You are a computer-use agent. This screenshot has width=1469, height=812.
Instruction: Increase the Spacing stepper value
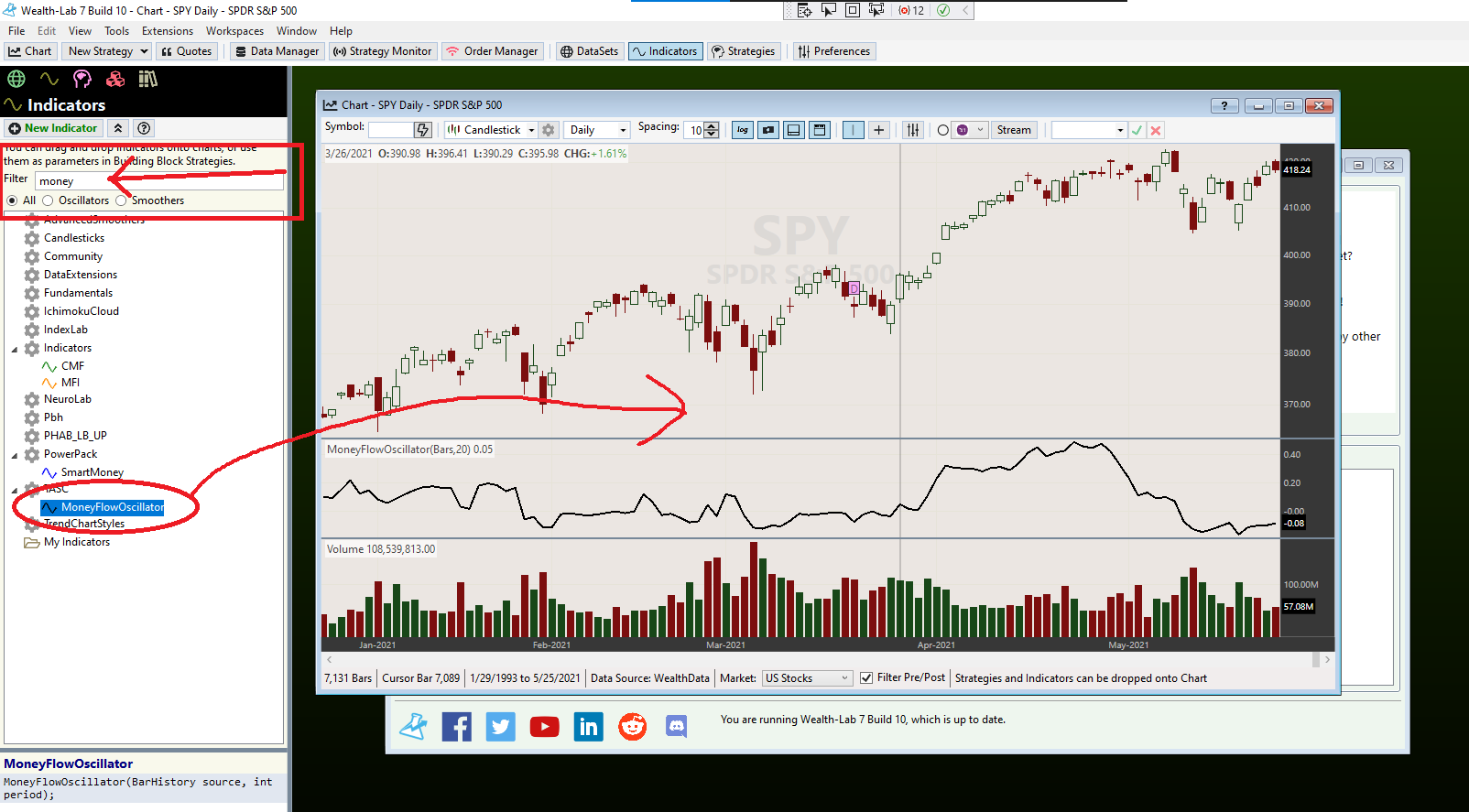[x=712, y=126]
